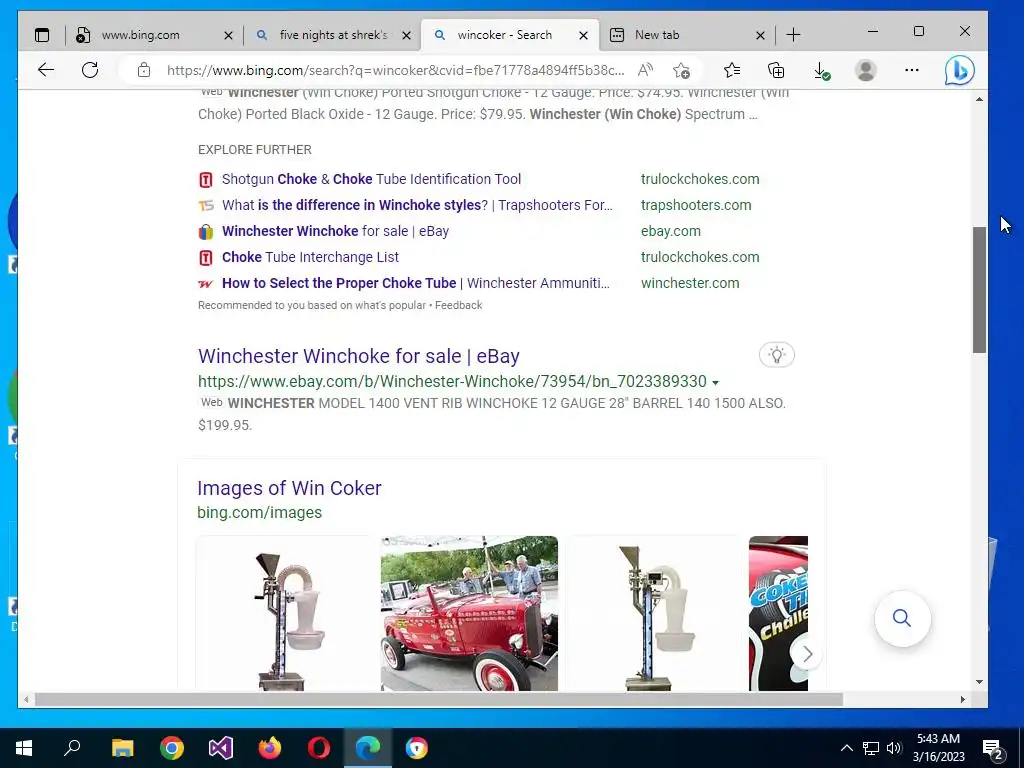
Task: Open How to Select the Proper Choke Tube
Action: [416, 283]
